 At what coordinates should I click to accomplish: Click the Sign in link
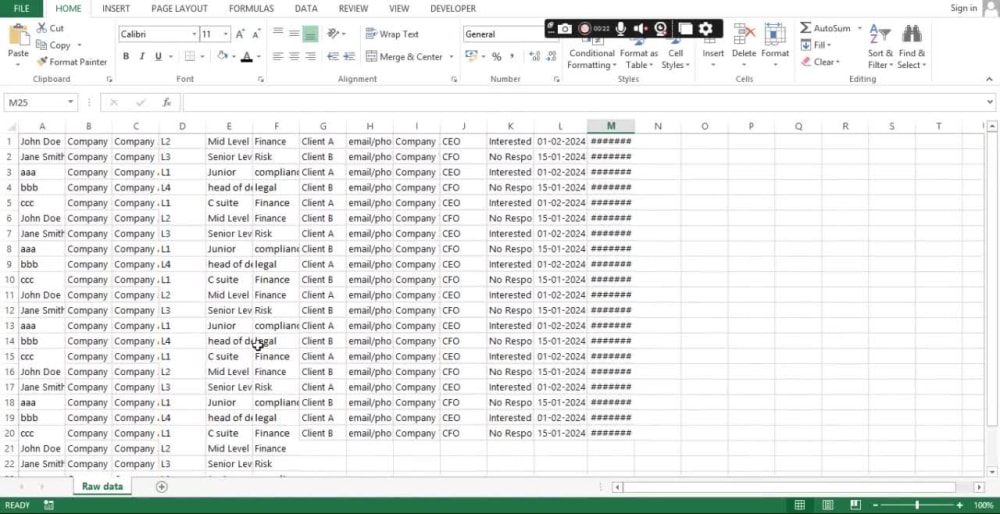963,8
